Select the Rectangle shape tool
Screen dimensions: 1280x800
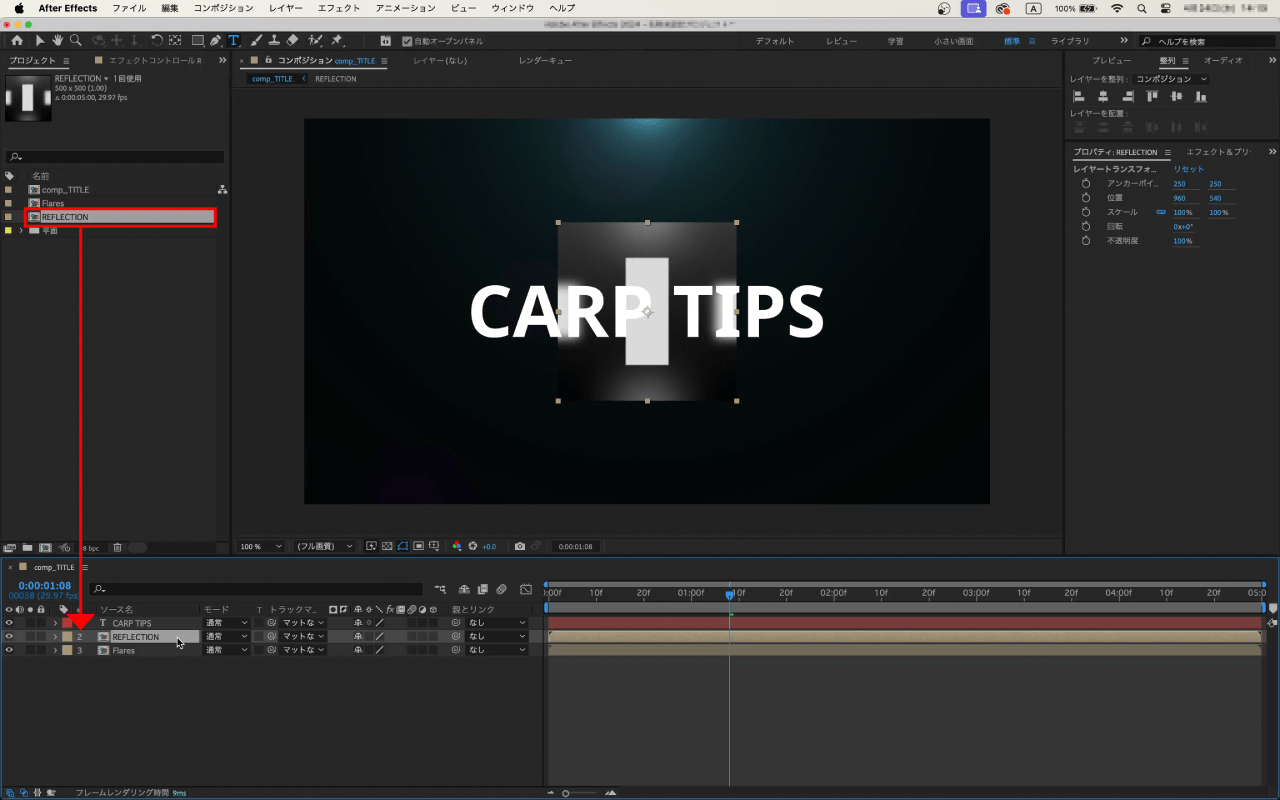click(x=197, y=41)
